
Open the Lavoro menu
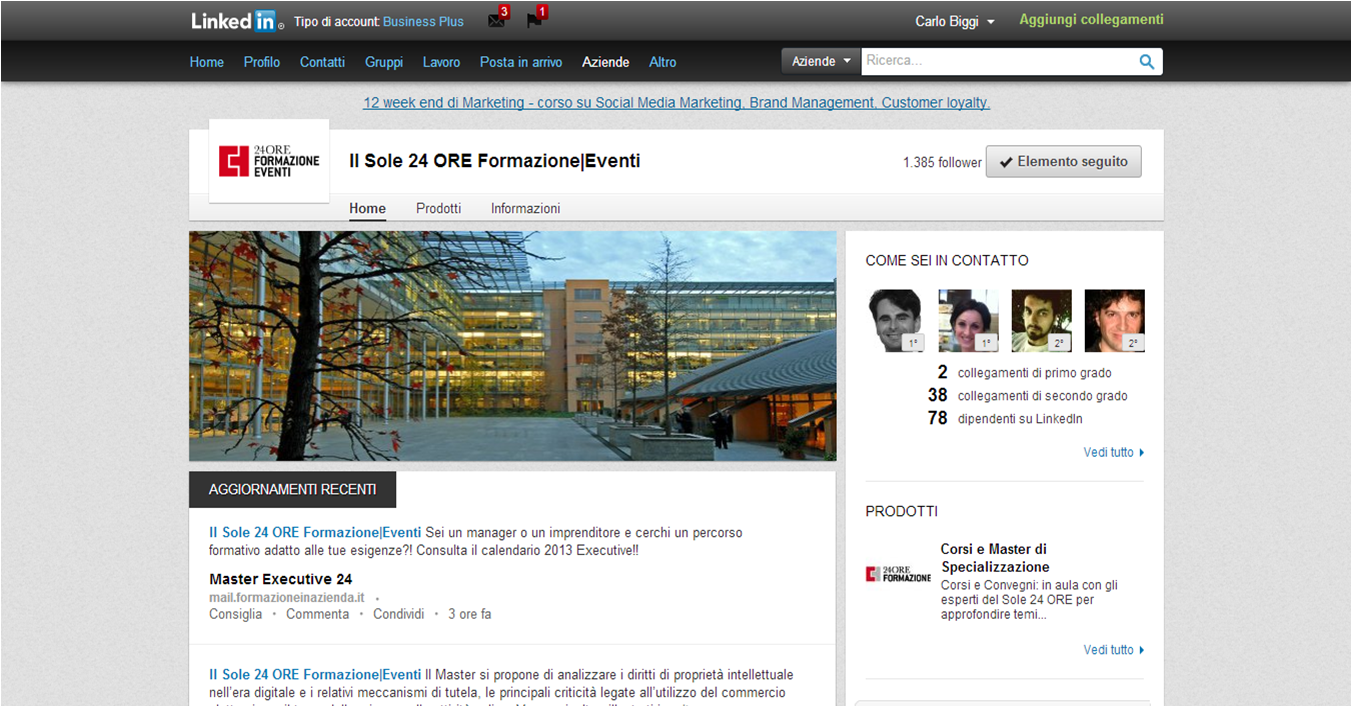[x=441, y=62]
